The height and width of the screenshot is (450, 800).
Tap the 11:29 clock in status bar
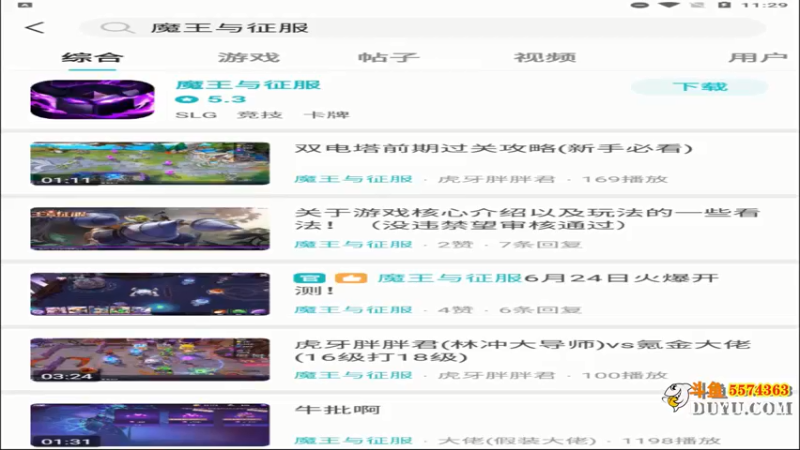[x=765, y=5]
